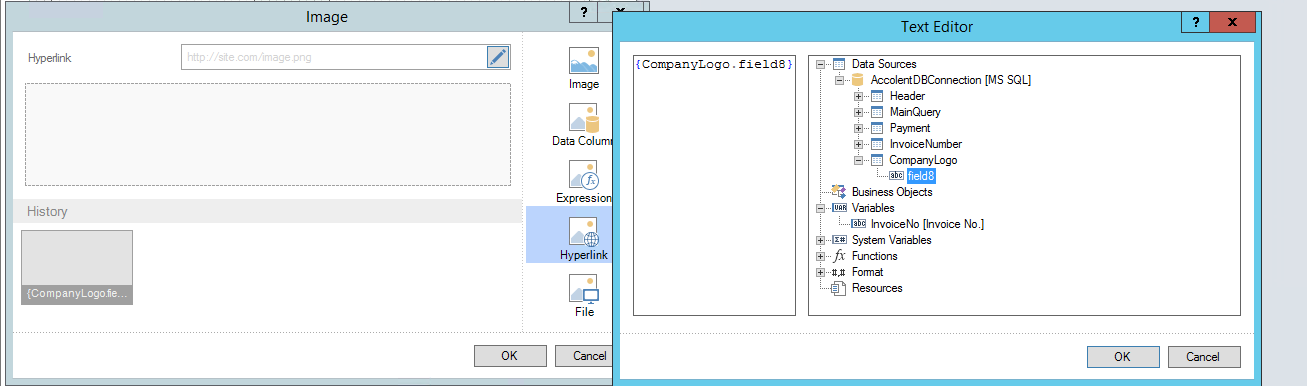
Task: Select the Data Column source icon
Action: click(x=584, y=118)
